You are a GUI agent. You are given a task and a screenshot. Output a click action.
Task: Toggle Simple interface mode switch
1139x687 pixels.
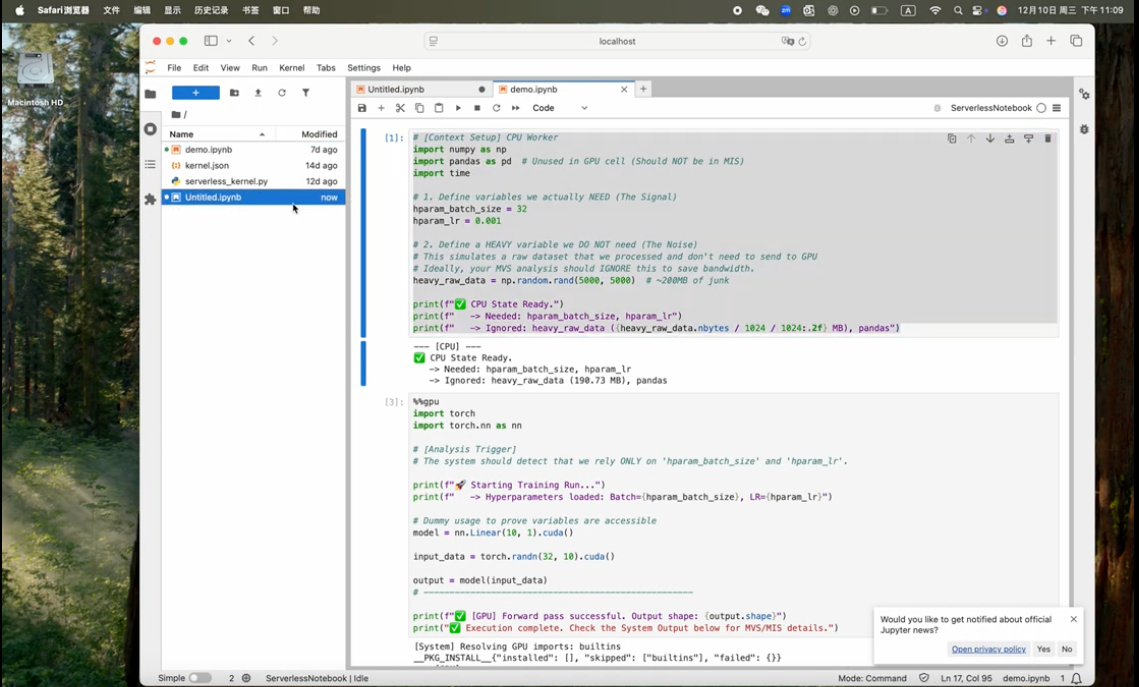[x=200, y=678]
